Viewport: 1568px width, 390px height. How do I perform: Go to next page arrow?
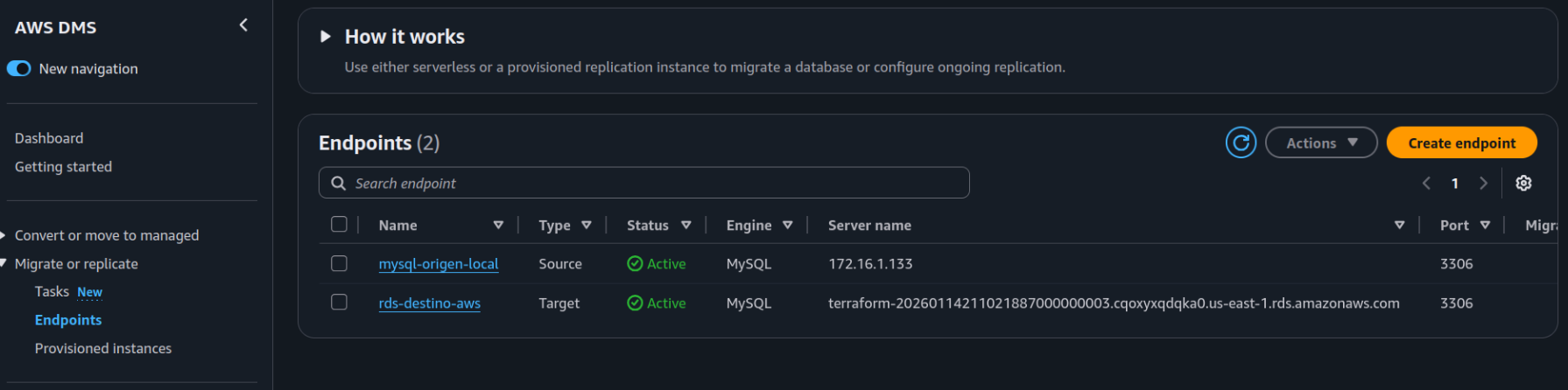(1483, 183)
